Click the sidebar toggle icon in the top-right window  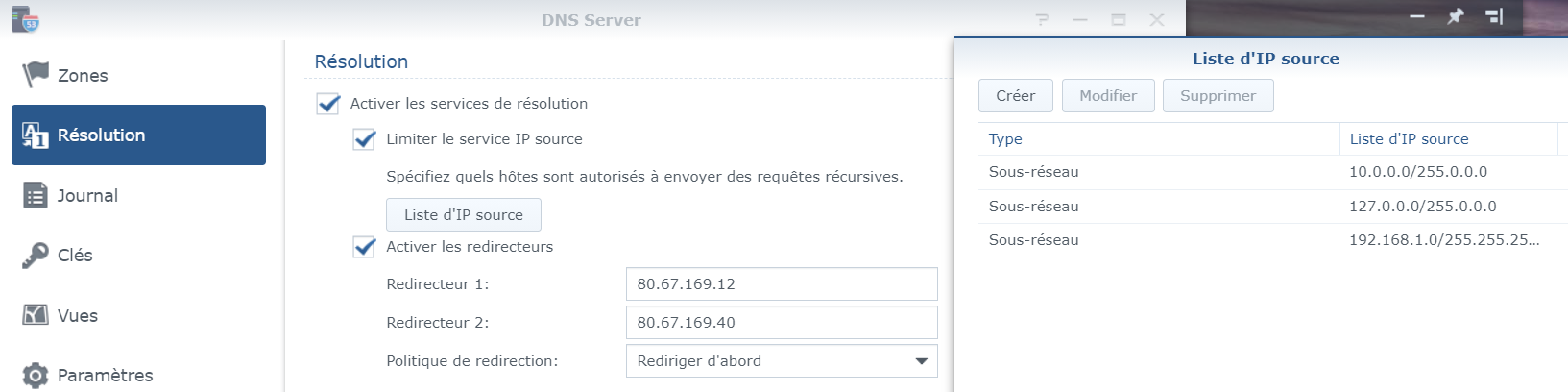click(1494, 16)
